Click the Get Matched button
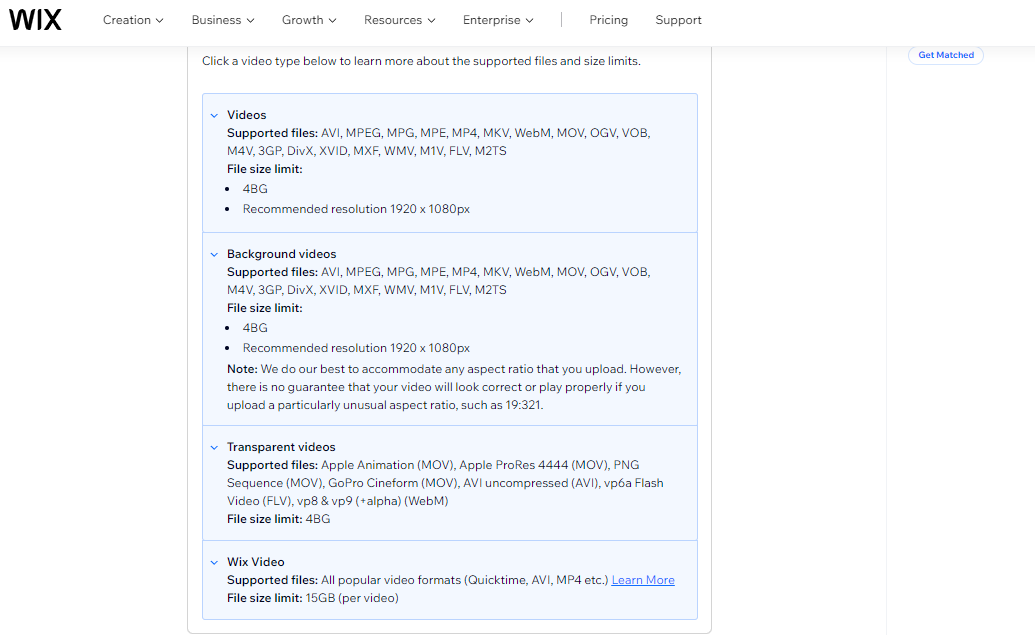 pos(946,55)
